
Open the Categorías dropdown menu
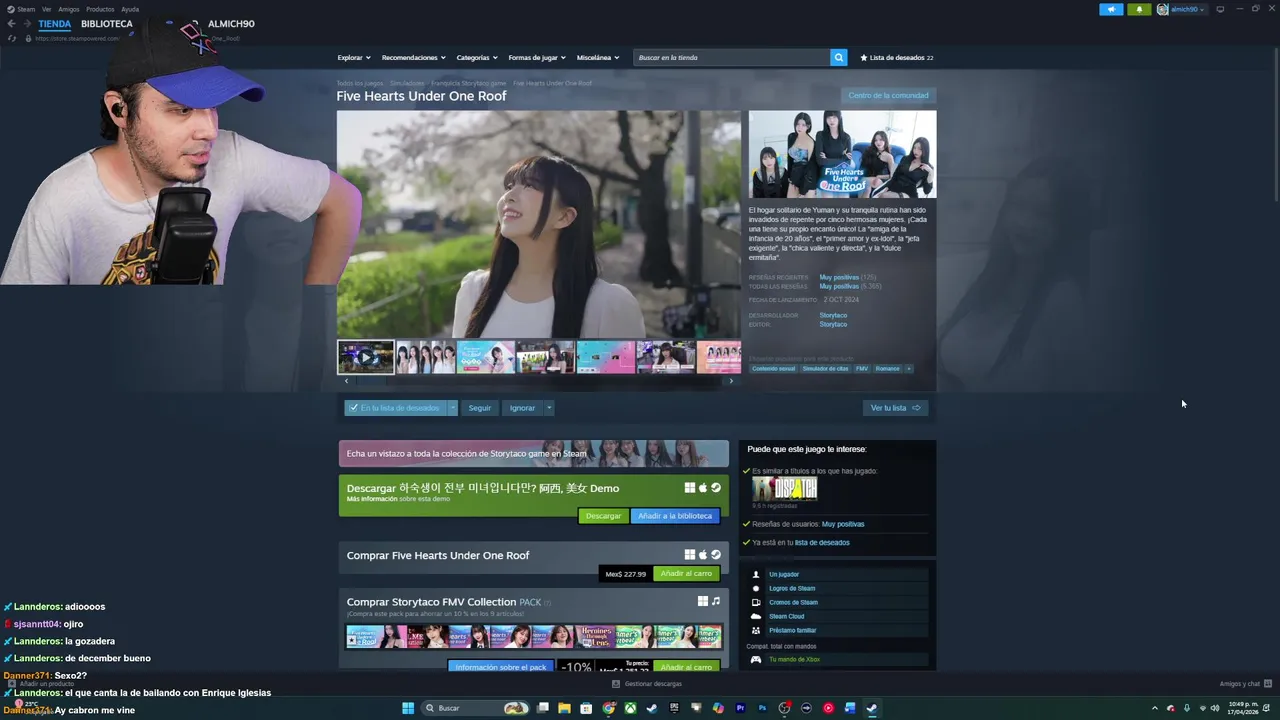[x=476, y=57]
